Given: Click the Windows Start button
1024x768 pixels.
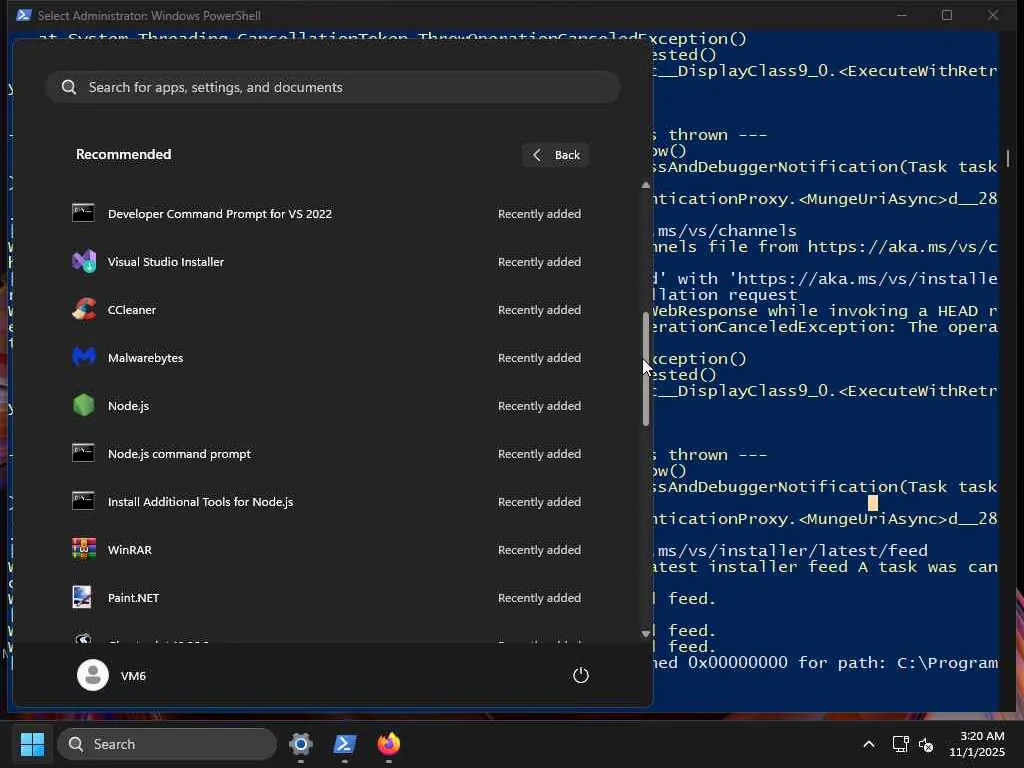Looking at the screenshot, I should [x=32, y=744].
